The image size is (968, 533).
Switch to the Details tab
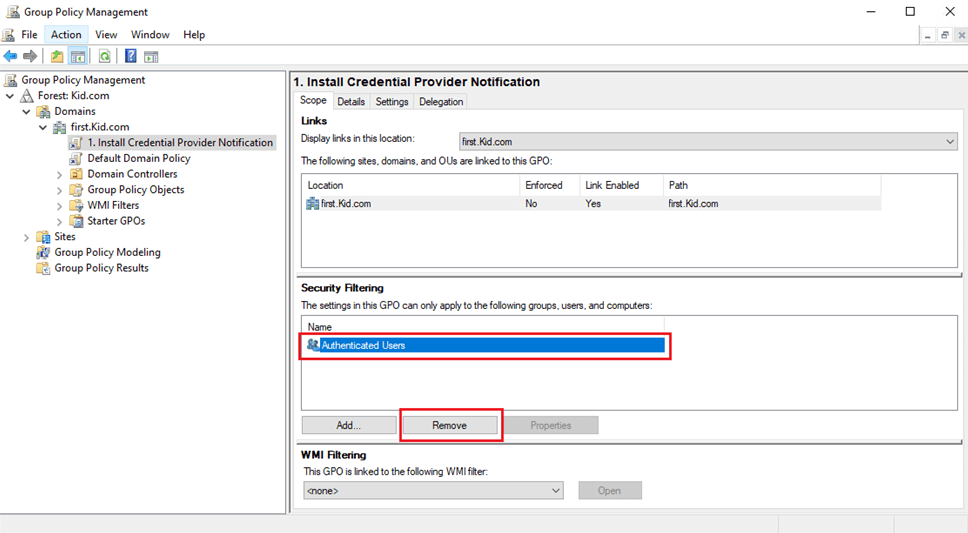pos(351,102)
